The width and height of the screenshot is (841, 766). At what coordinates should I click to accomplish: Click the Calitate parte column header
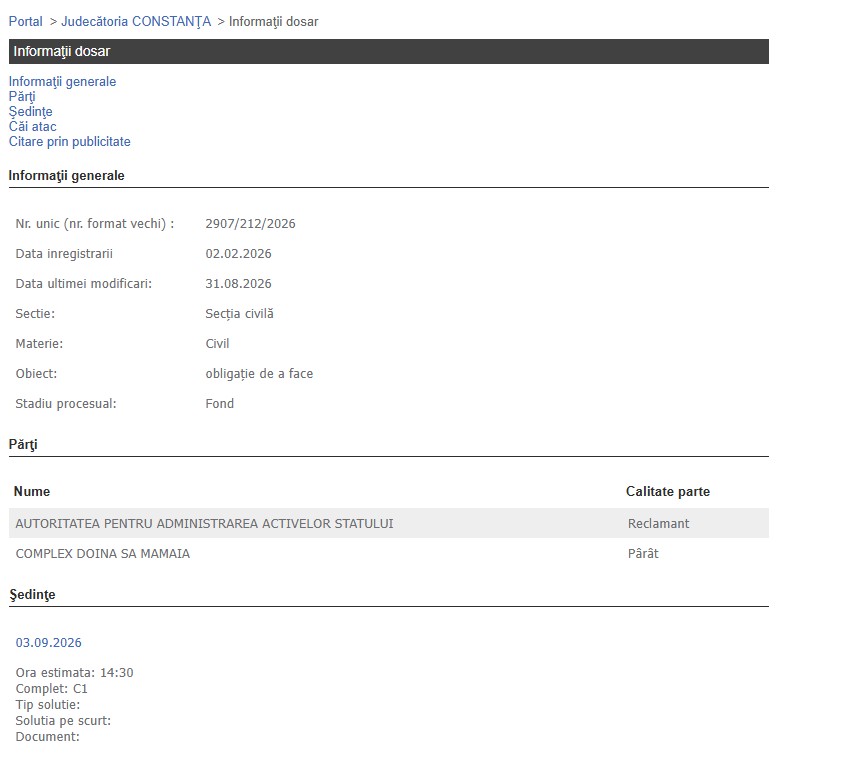(668, 491)
